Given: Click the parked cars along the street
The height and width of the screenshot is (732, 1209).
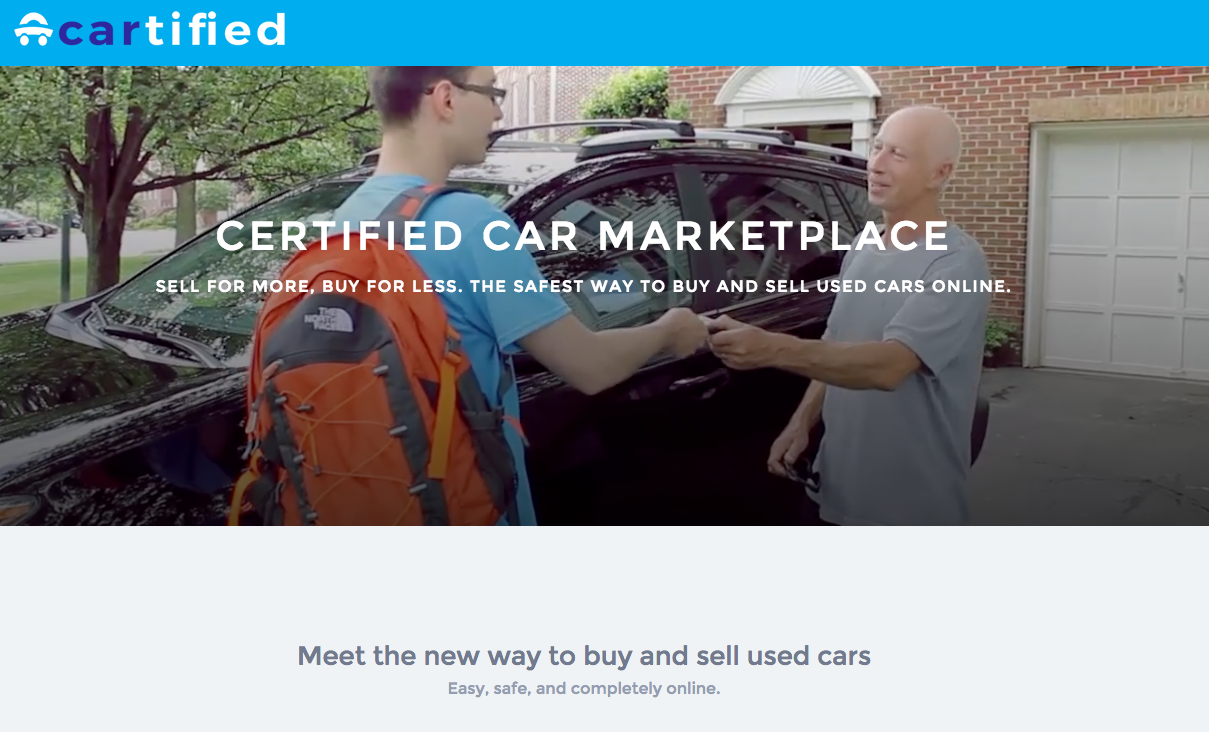Looking at the screenshot, I should (27, 225).
